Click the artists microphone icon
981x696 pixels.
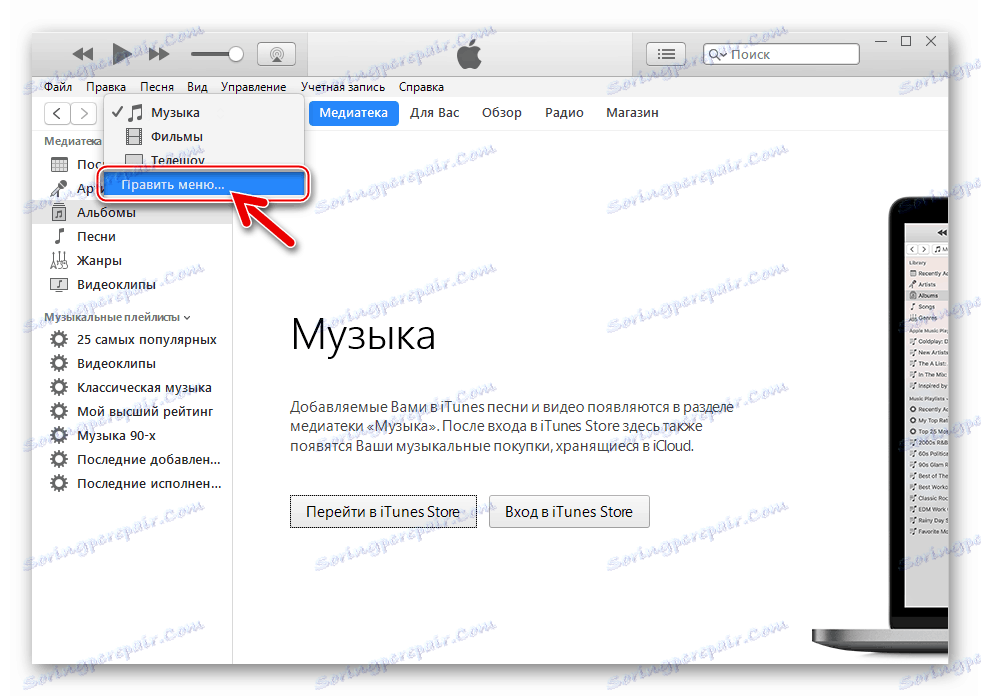click(59, 188)
